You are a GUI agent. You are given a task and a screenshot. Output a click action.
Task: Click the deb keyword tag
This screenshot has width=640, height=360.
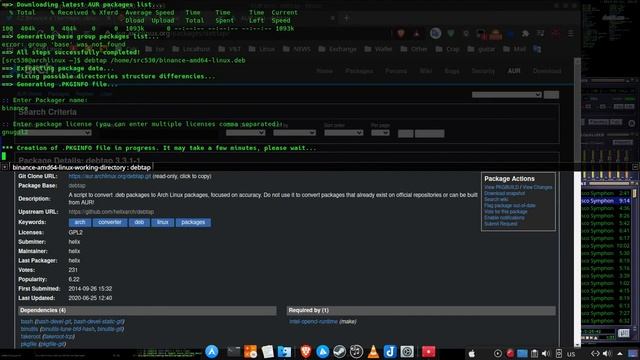(139, 222)
